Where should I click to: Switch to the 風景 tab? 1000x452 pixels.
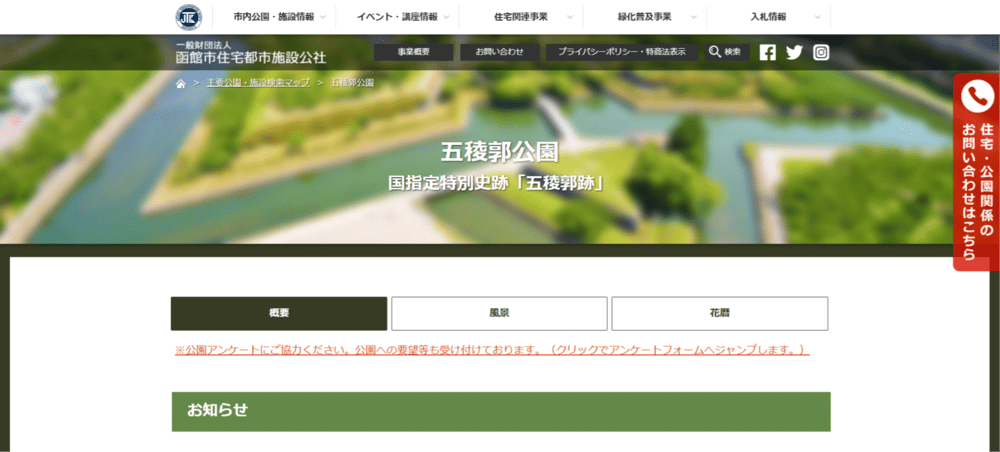(x=499, y=314)
